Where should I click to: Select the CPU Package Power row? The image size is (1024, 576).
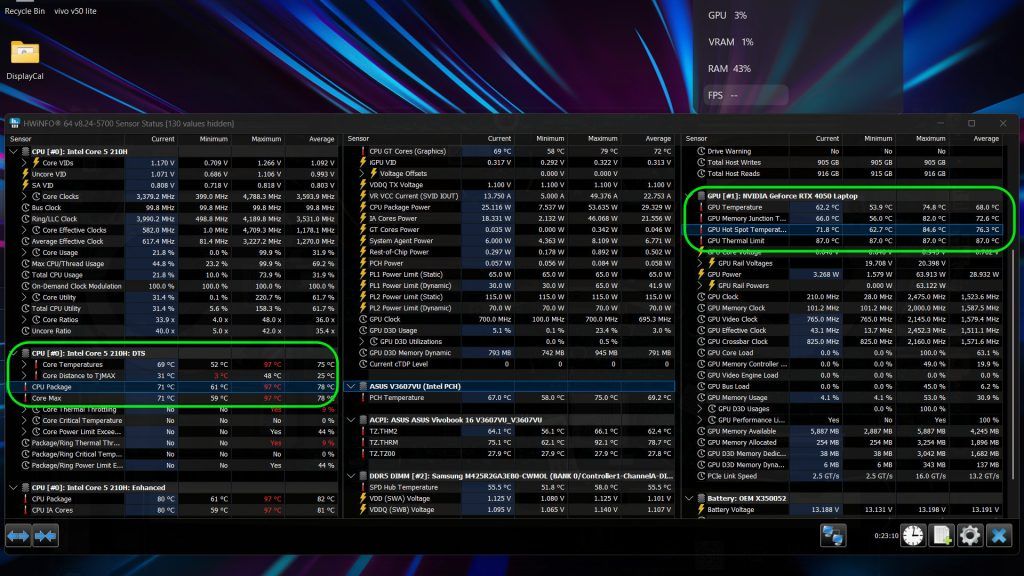[x=509, y=208]
